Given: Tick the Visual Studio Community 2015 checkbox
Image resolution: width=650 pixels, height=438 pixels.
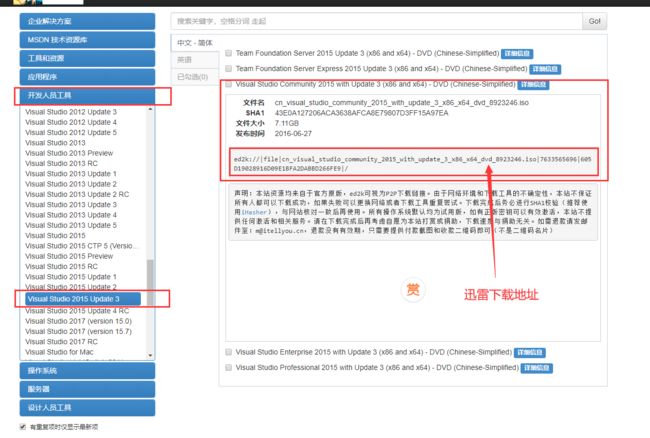Looking at the screenshot, I should [x=228, y=84].
